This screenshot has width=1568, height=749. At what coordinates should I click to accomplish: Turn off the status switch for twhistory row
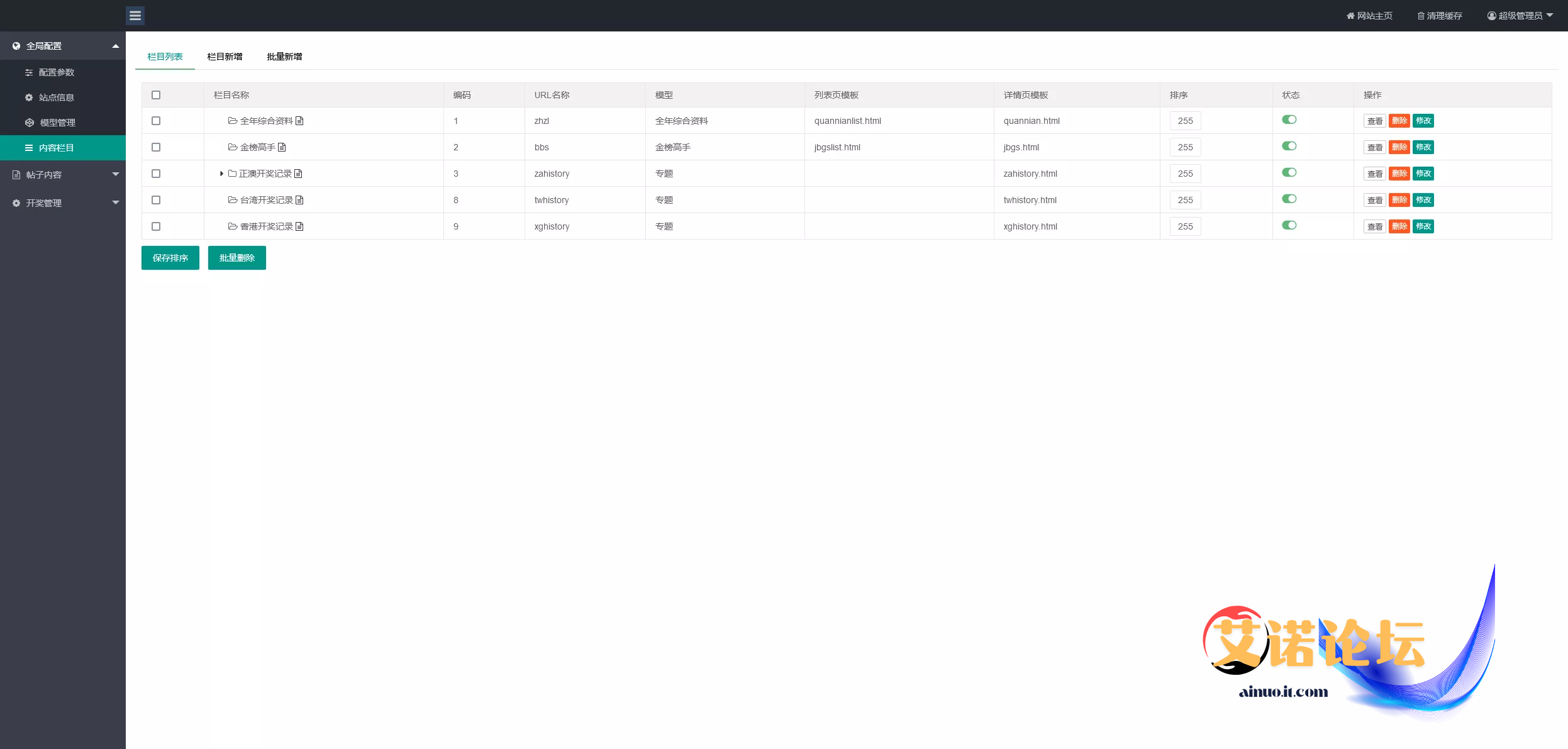click(x=1289, y=199)
